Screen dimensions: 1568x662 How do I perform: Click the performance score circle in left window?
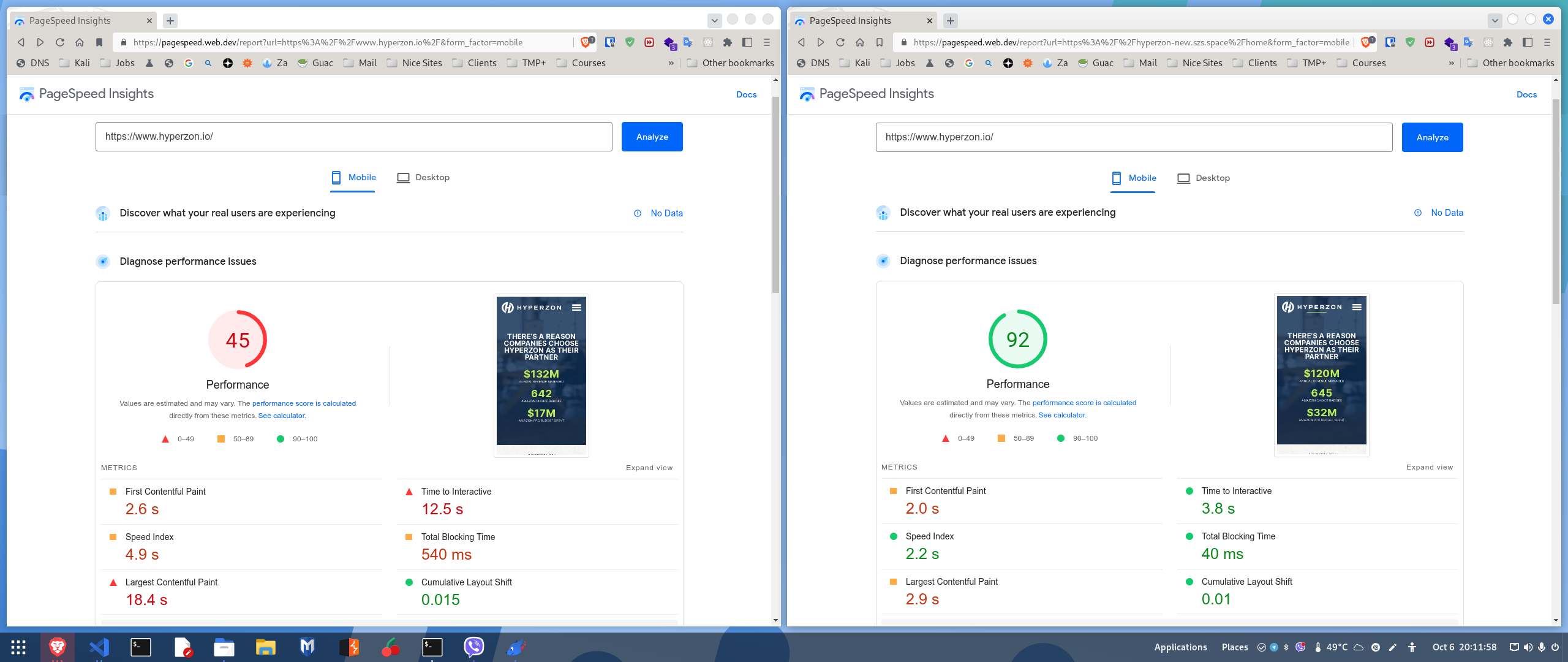(x=237, y=339)
